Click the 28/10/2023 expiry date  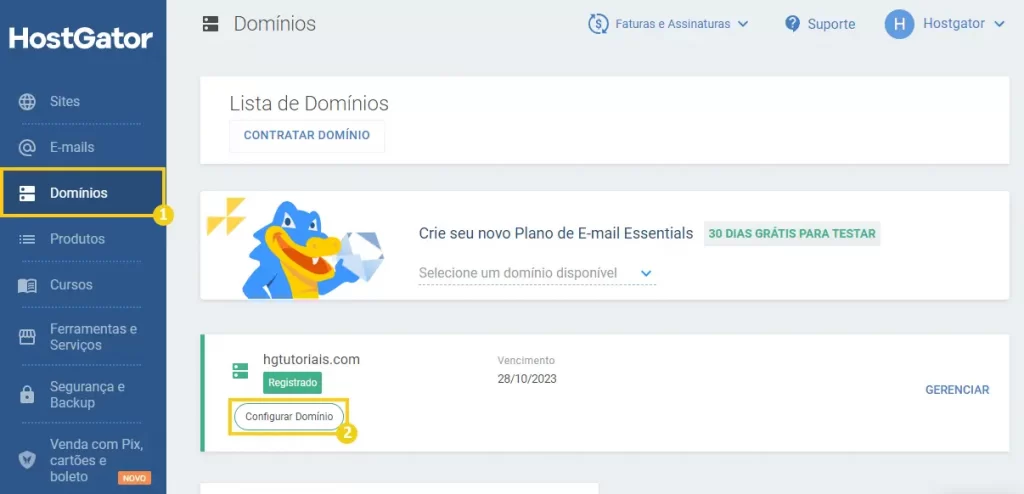[x=527, y=379]
